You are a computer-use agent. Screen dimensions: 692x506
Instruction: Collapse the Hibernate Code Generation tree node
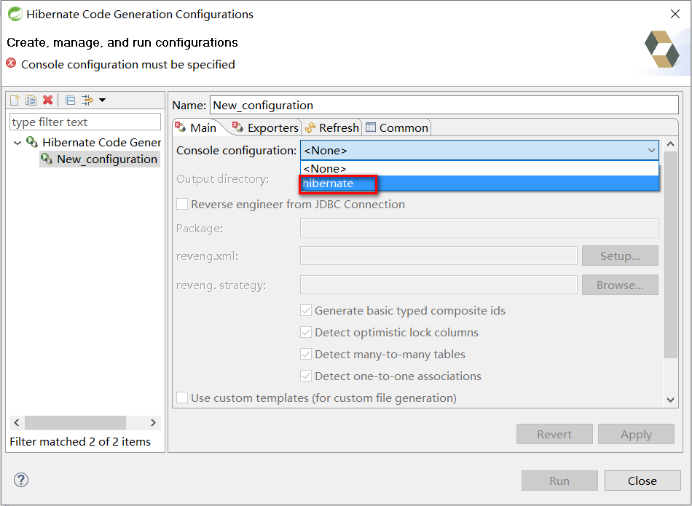coord(17,142)
